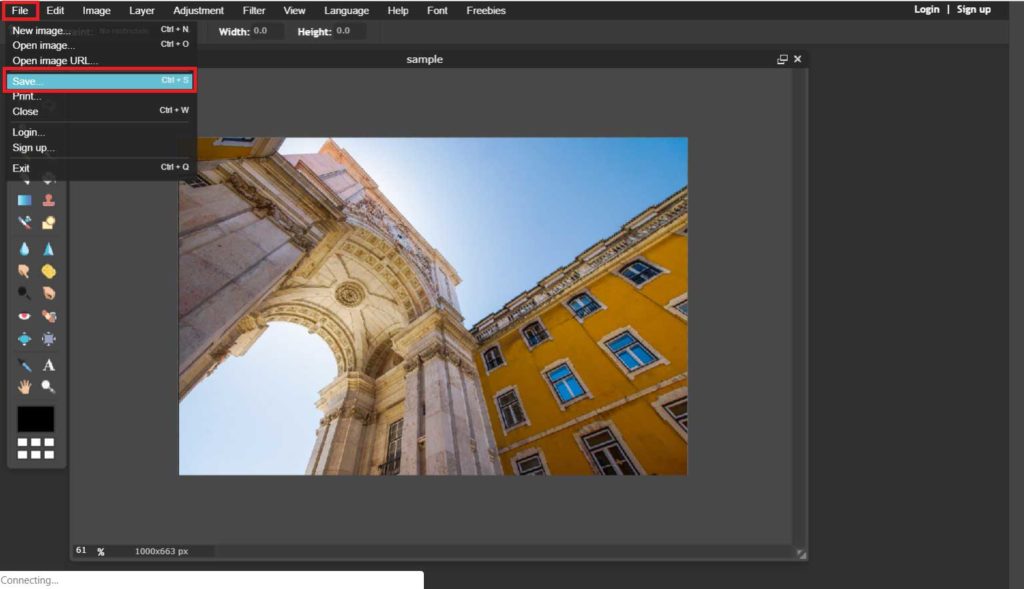Click the restore icon on the sample window
1024x589 pixels.
(x=782, y=59)
